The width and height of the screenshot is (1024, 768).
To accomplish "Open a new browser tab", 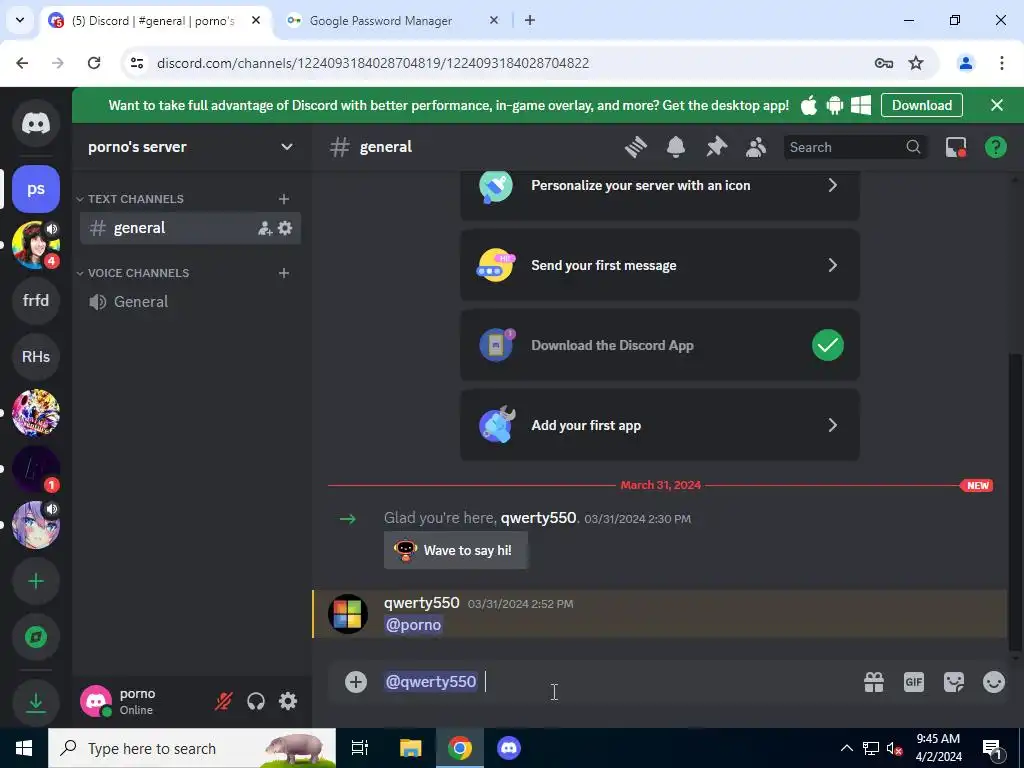I will [x=530, y=20].
